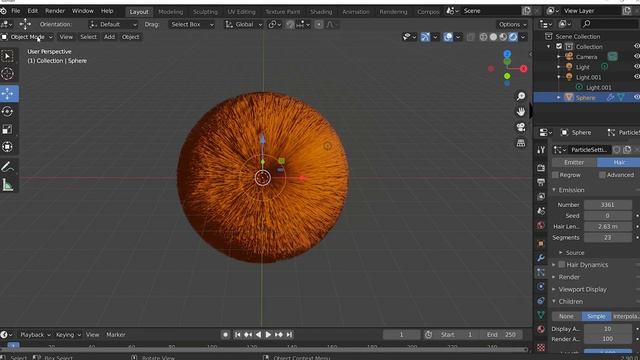Open the Particles properties tab
This screenshot has height=360, width=640.
point(541,272)
